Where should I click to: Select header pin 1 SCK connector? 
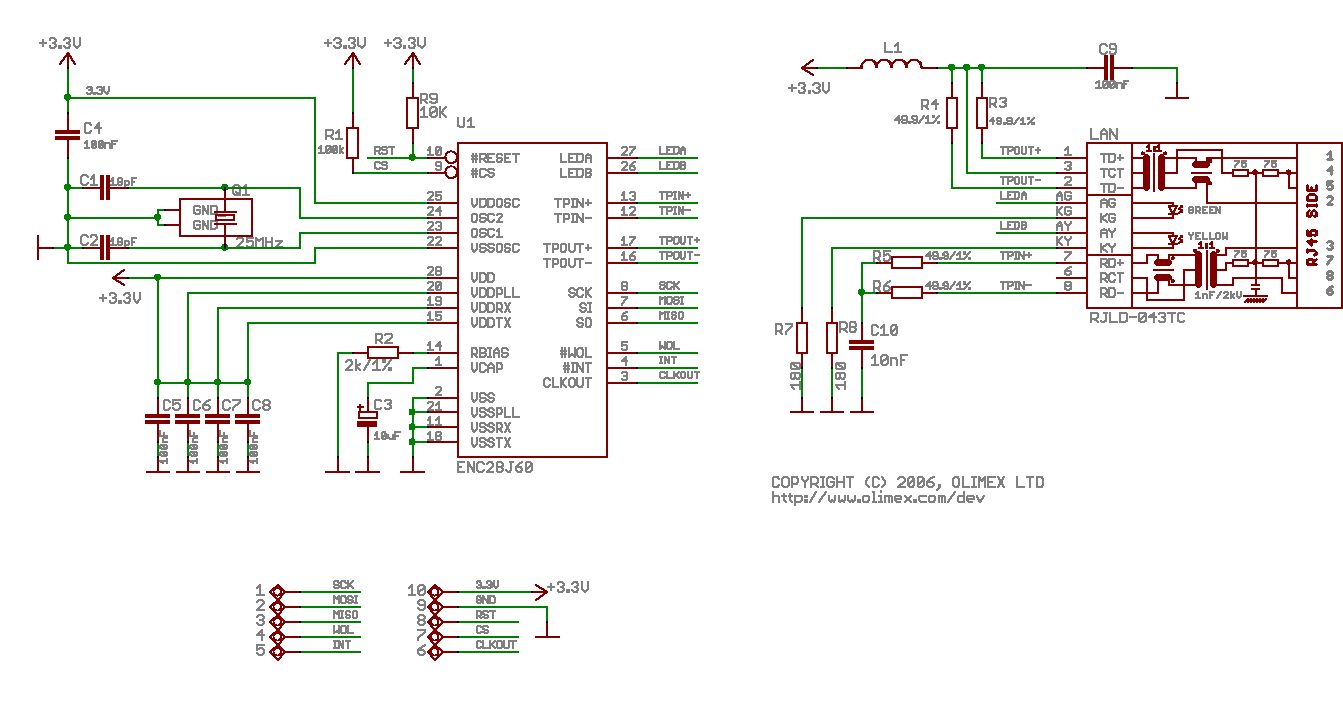[x=278, y=591]
